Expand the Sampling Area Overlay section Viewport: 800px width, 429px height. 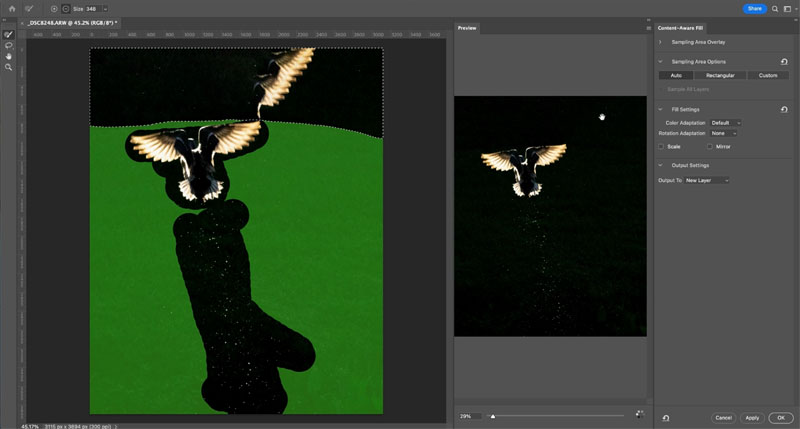click(661, 42)
